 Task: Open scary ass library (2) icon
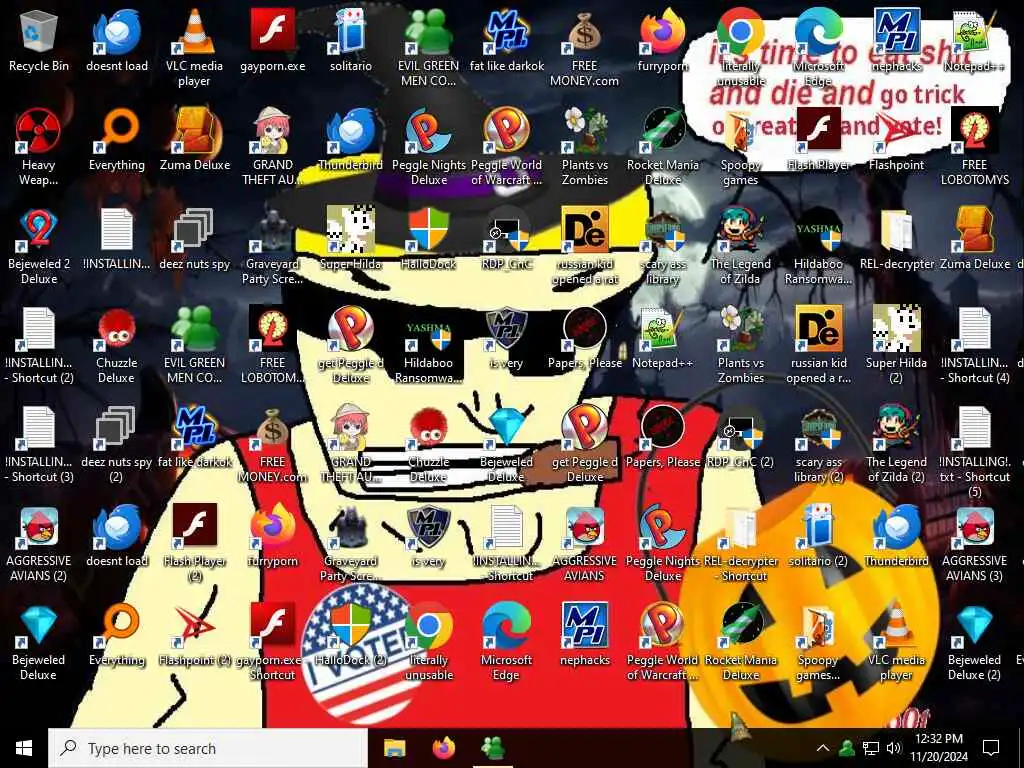818,444
